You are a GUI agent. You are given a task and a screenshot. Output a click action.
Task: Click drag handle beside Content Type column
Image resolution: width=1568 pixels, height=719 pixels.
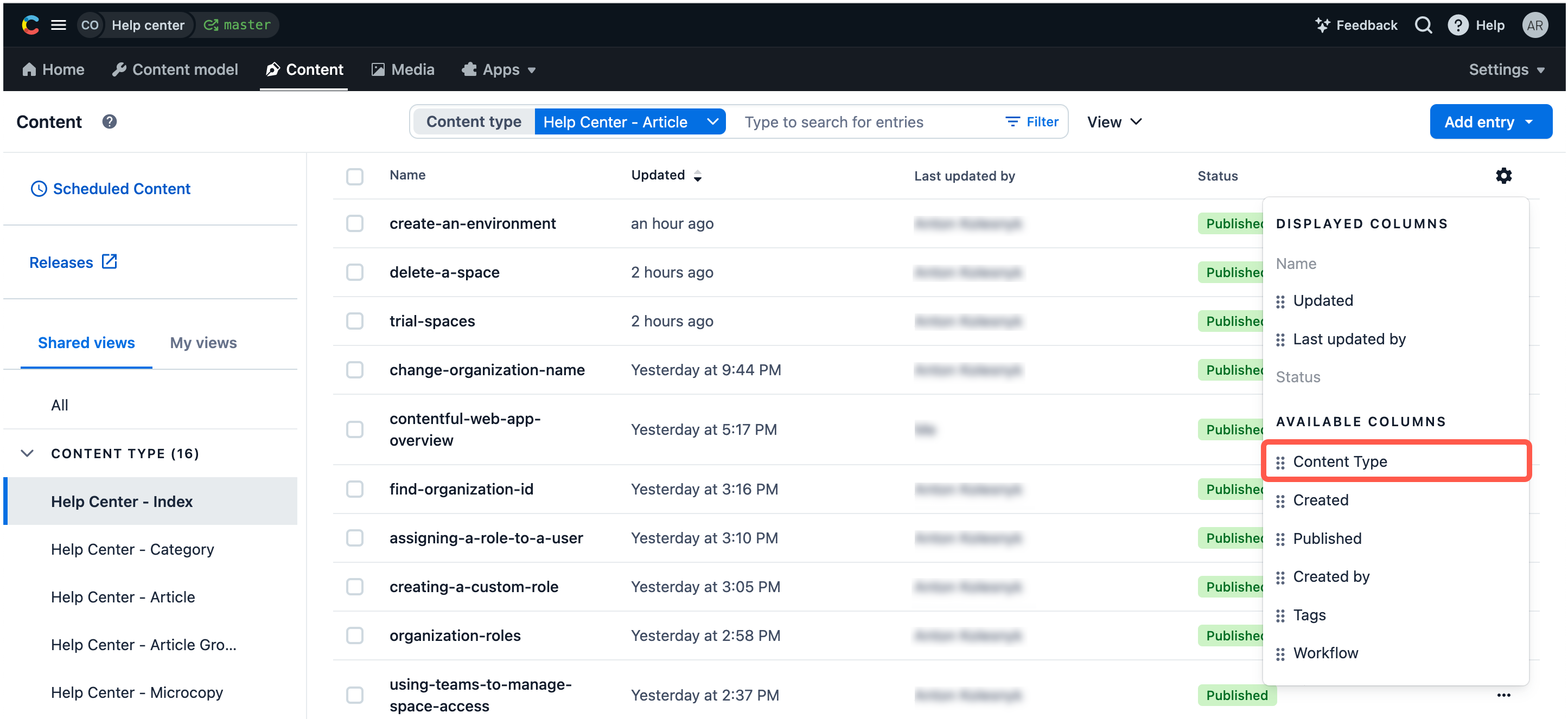(x=1280, y=463)
